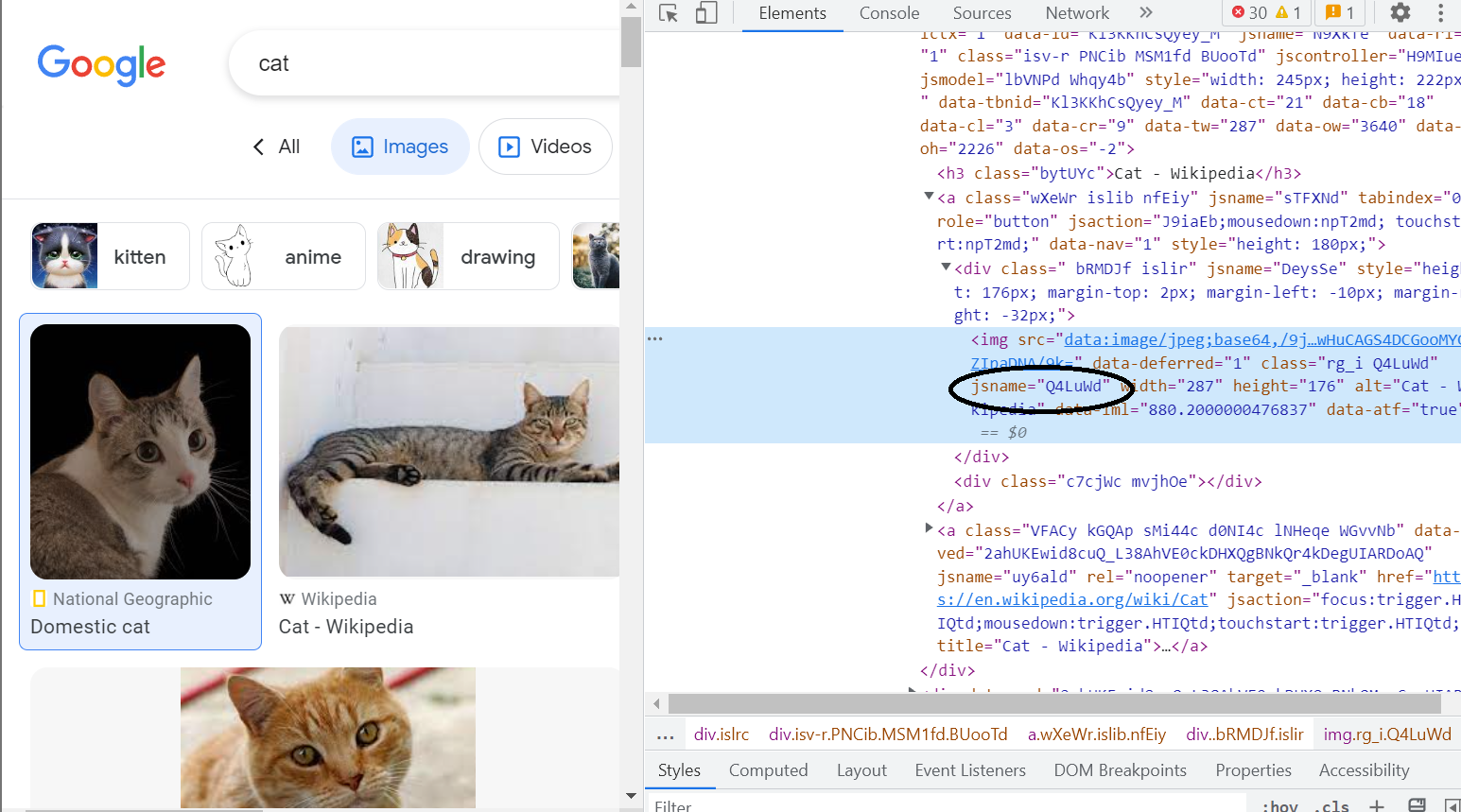Collapse the 'div class=bRMDJf islir' node
The width and height of the screenshot is (1461, 812).
(946, 268)
